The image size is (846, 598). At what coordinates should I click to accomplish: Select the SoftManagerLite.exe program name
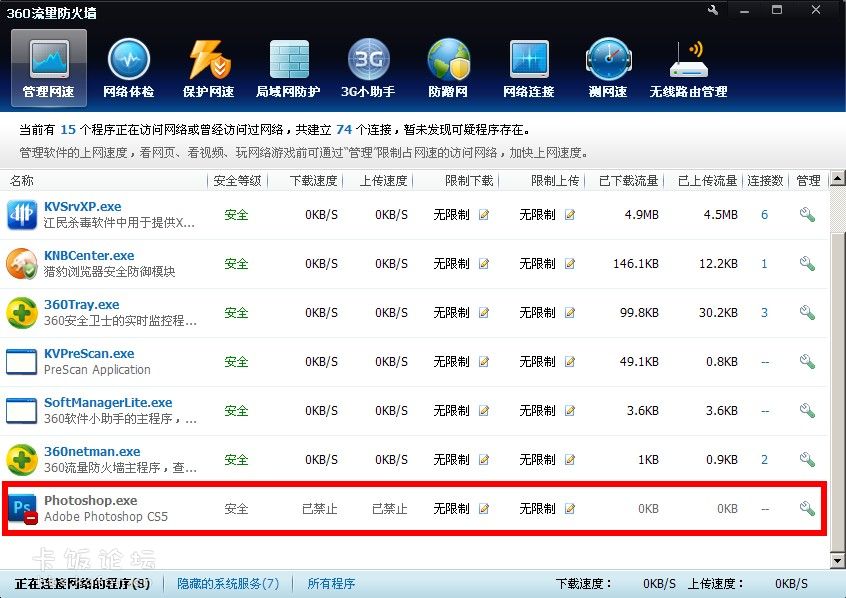pos(108,403)
